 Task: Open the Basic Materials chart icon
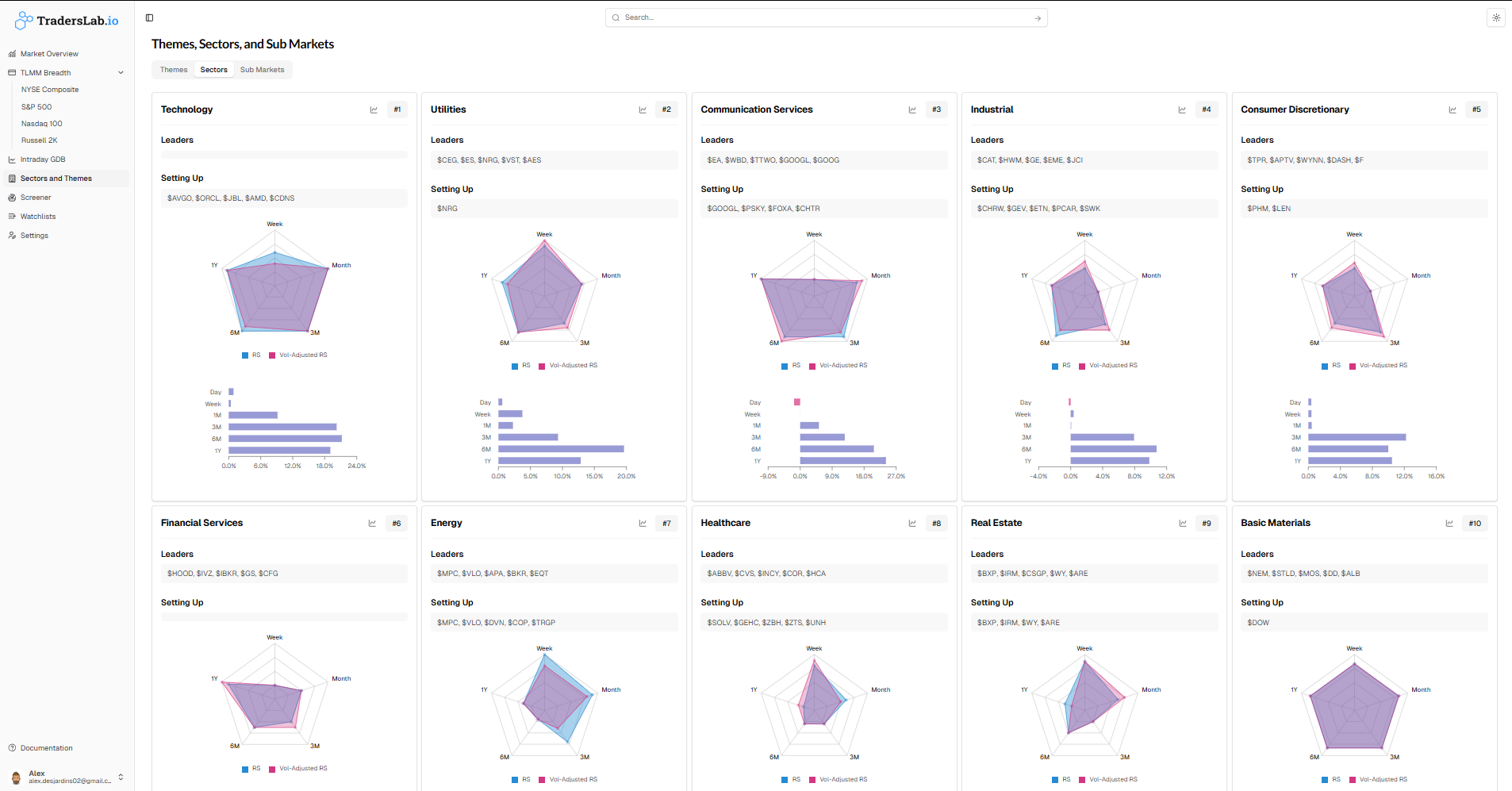click(x=1449, y=523)
